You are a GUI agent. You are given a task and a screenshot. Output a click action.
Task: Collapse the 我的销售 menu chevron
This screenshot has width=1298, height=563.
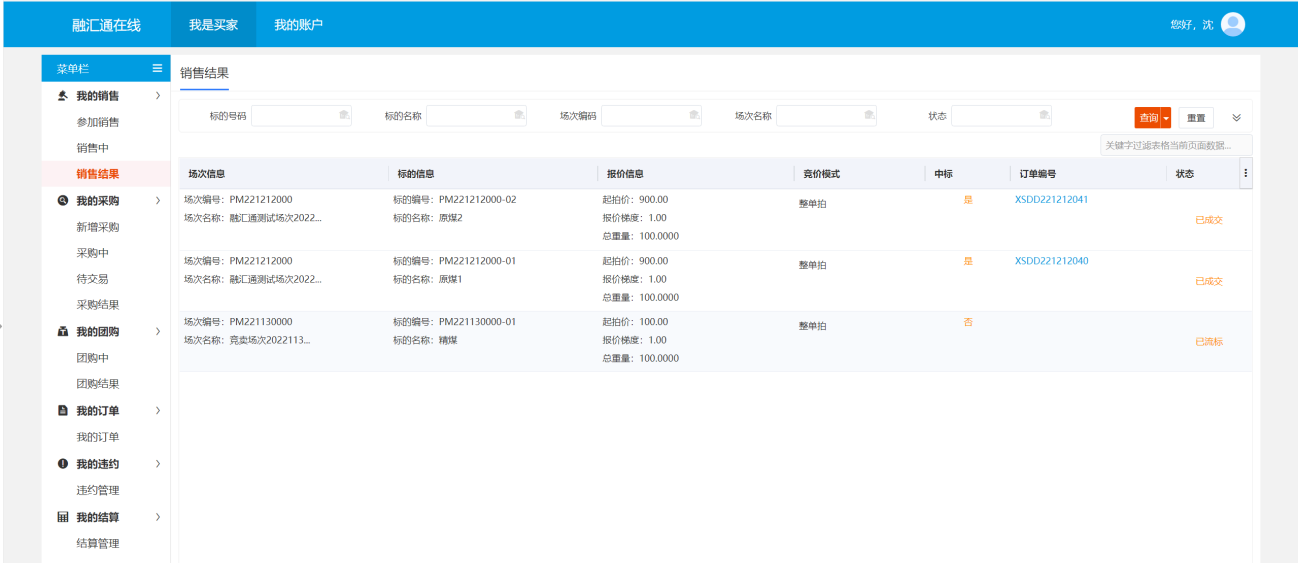(157, 96)
